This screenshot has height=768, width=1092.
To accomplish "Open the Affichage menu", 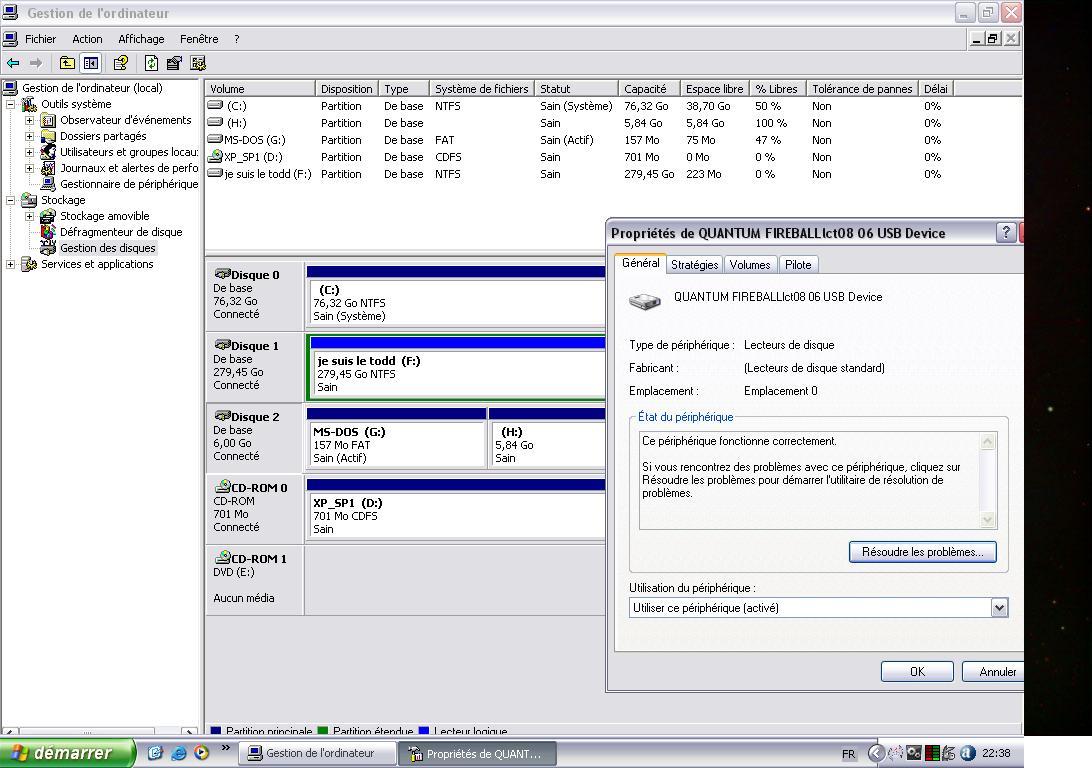I will point(141,39).
